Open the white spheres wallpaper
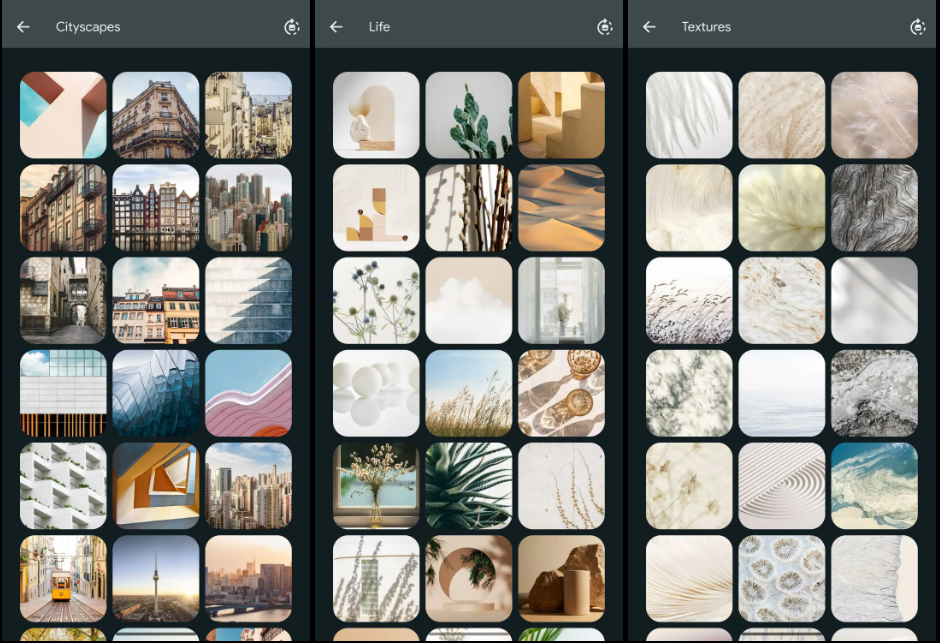This screenshot has height=643, width=940. pos(376,393)
